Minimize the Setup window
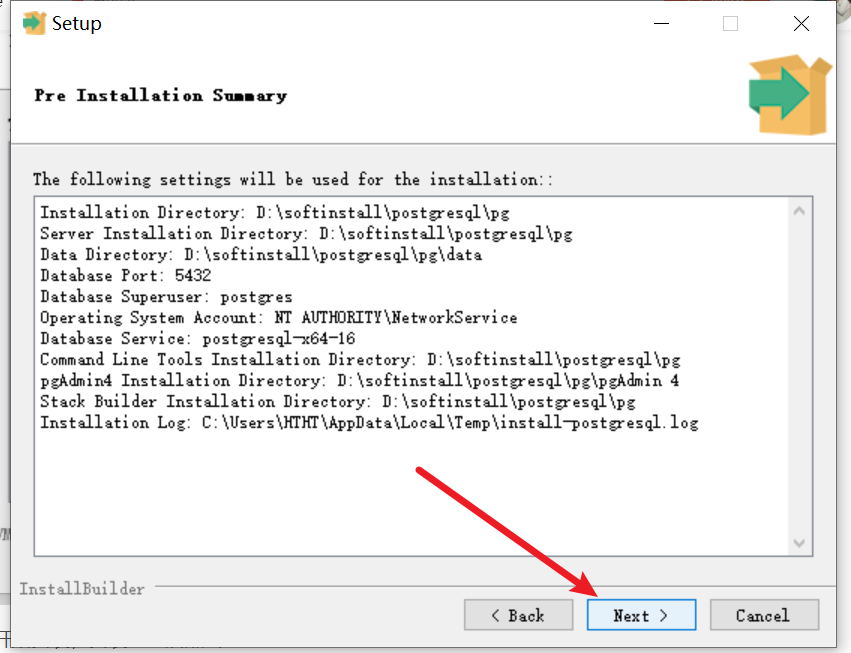This screenshot has width=851, height=653. pos(661,23)
